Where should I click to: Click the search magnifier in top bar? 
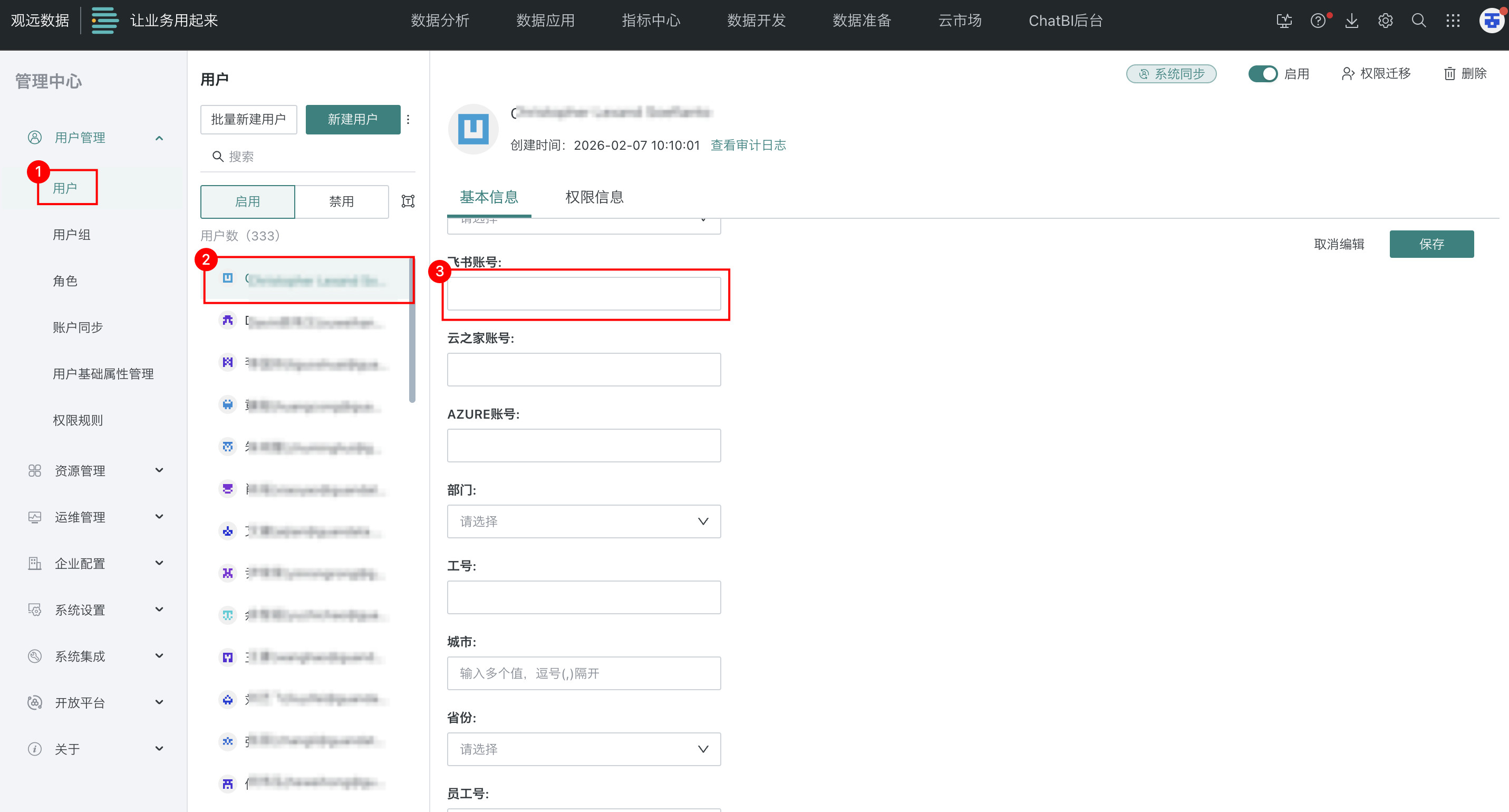(1419, 21)
